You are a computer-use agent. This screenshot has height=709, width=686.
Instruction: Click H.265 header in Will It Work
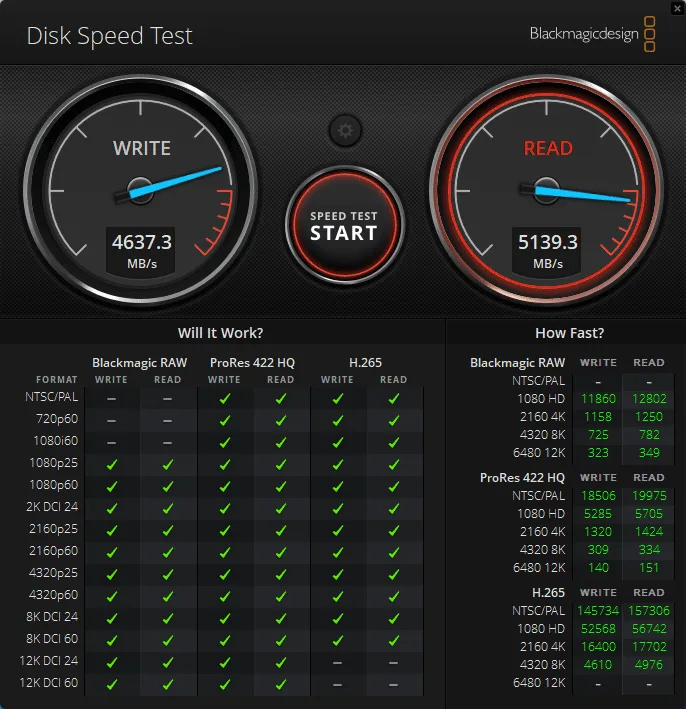[365, 363]
